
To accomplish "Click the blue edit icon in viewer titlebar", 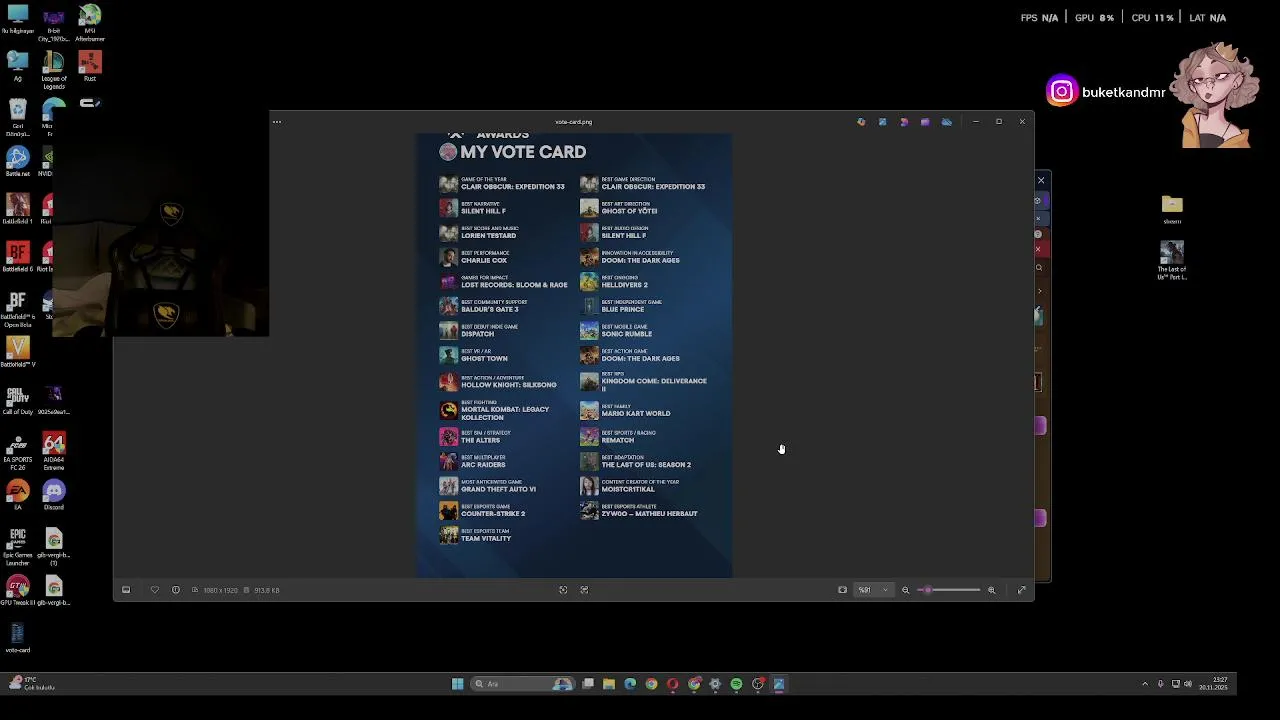I will (x=882, y=122).
